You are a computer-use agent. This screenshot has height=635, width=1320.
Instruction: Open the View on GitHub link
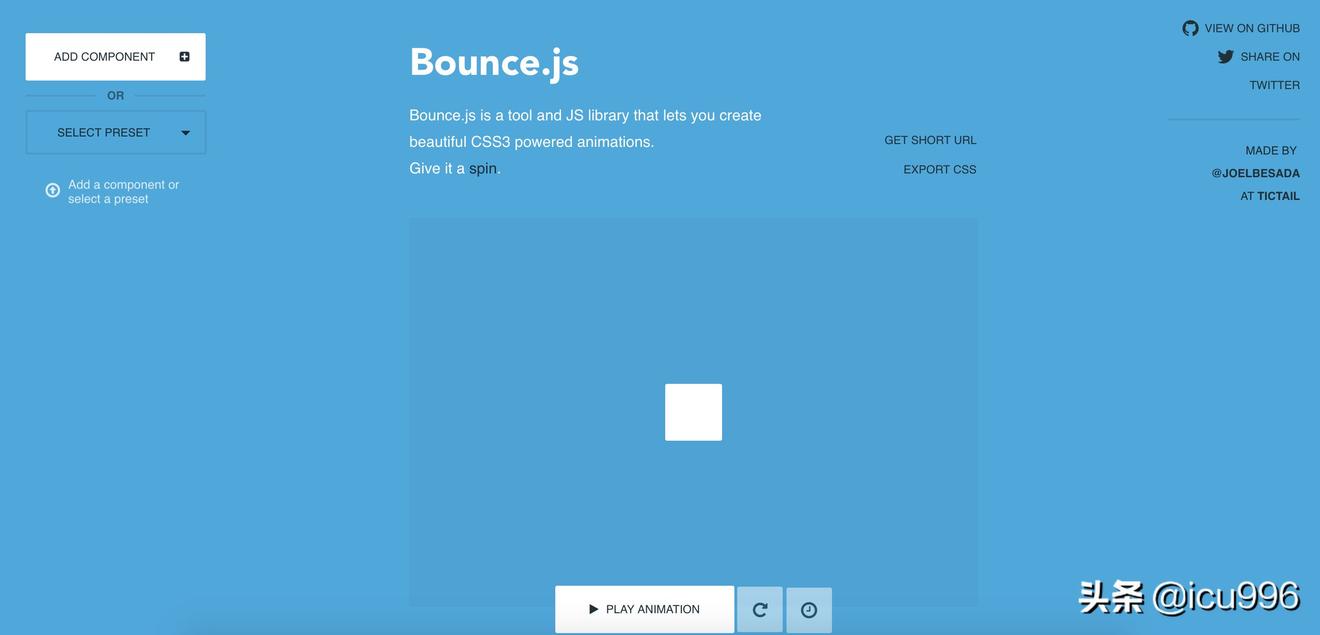1252,28
